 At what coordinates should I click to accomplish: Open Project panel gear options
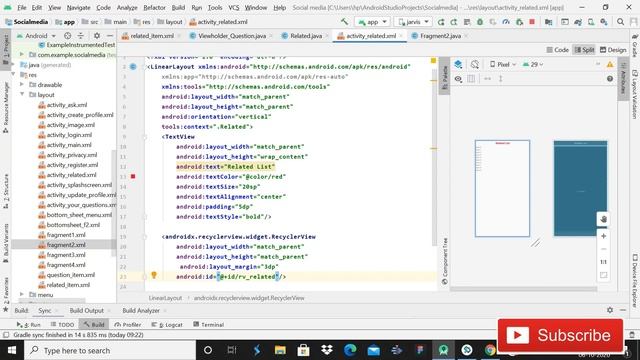pyautogui.click(x=97, y=36)
